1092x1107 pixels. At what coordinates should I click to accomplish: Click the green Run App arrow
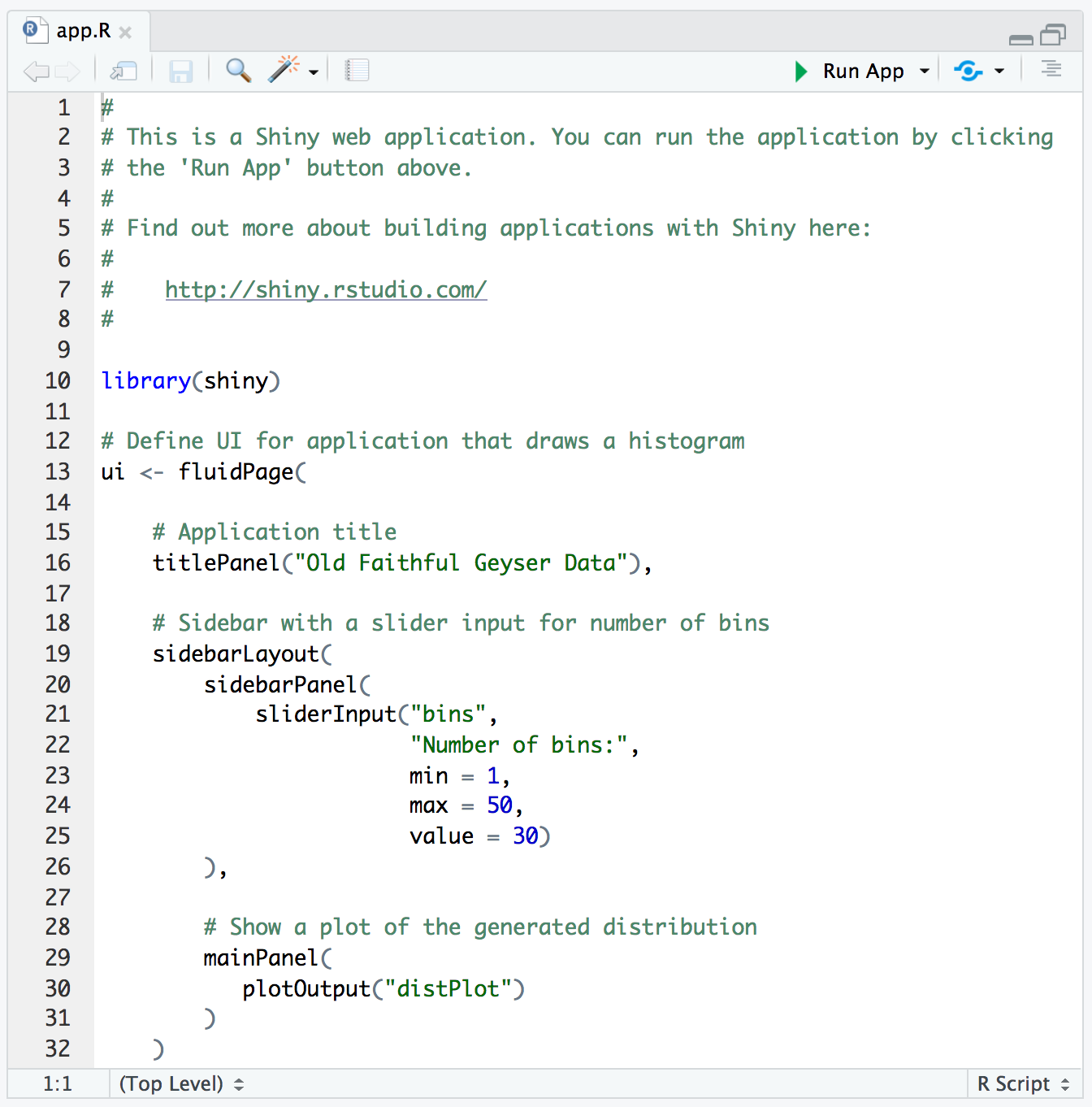point(801,72)
